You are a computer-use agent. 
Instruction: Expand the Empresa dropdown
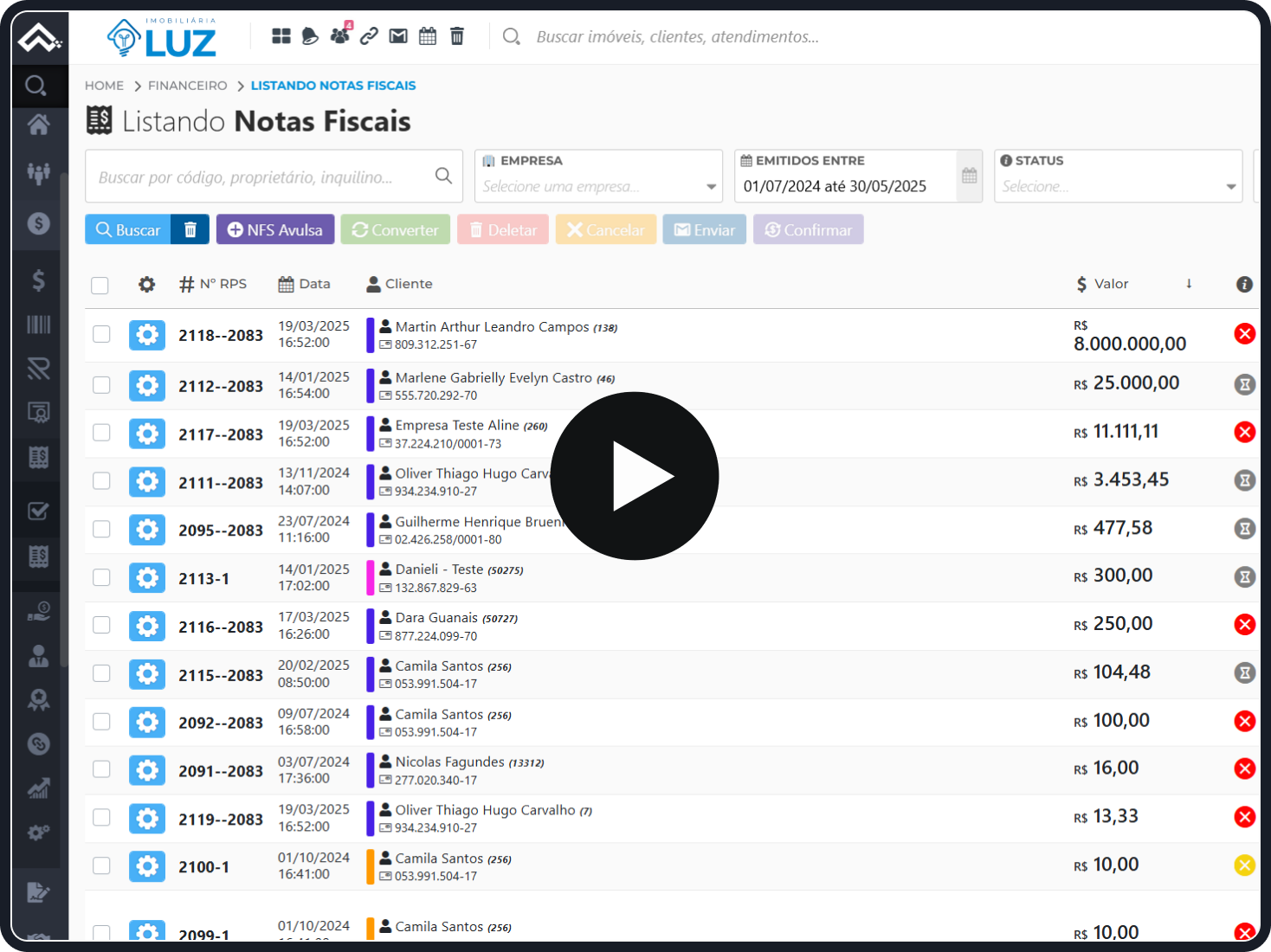598,186
